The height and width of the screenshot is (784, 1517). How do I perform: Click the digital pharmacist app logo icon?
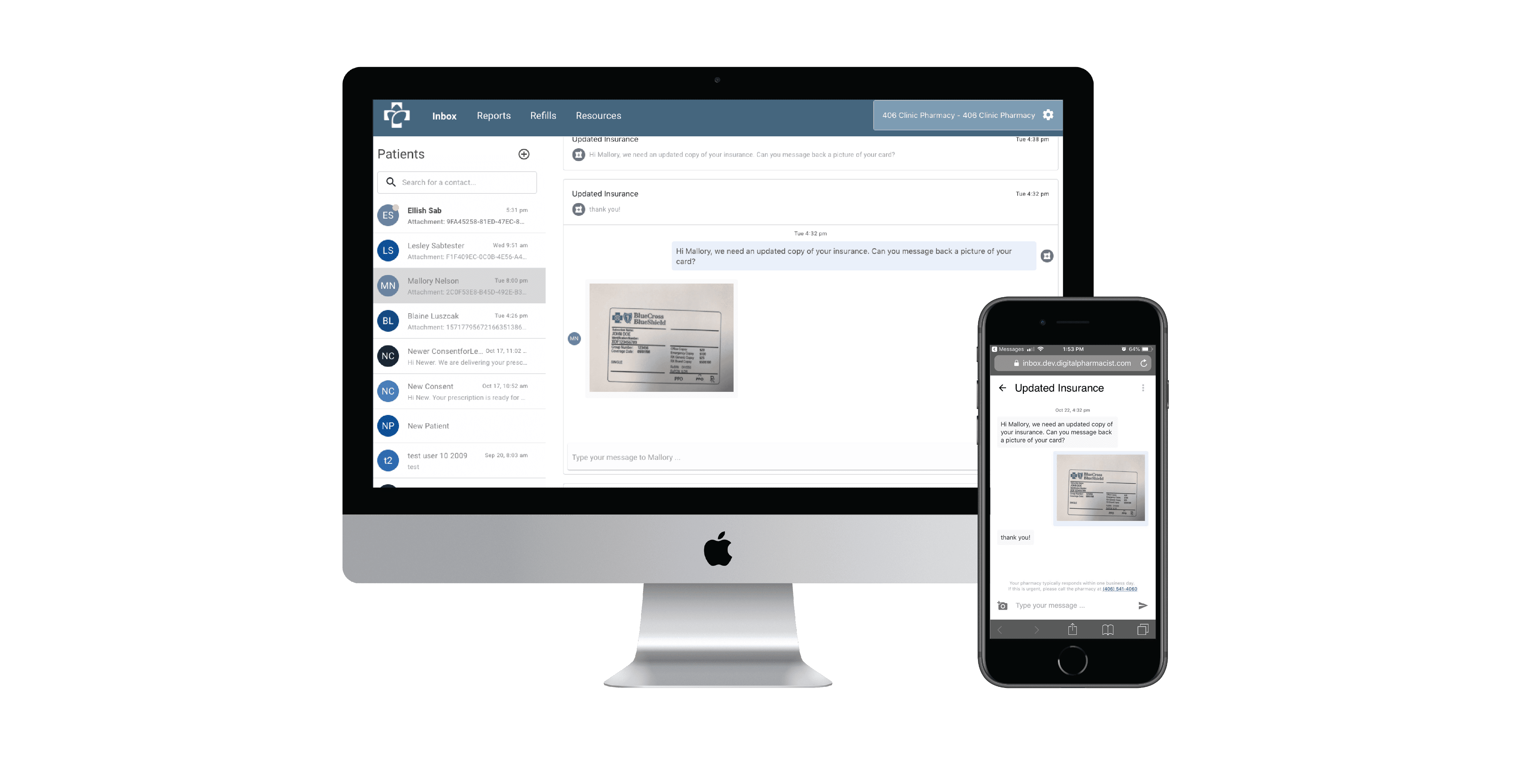tap(396, 114)
